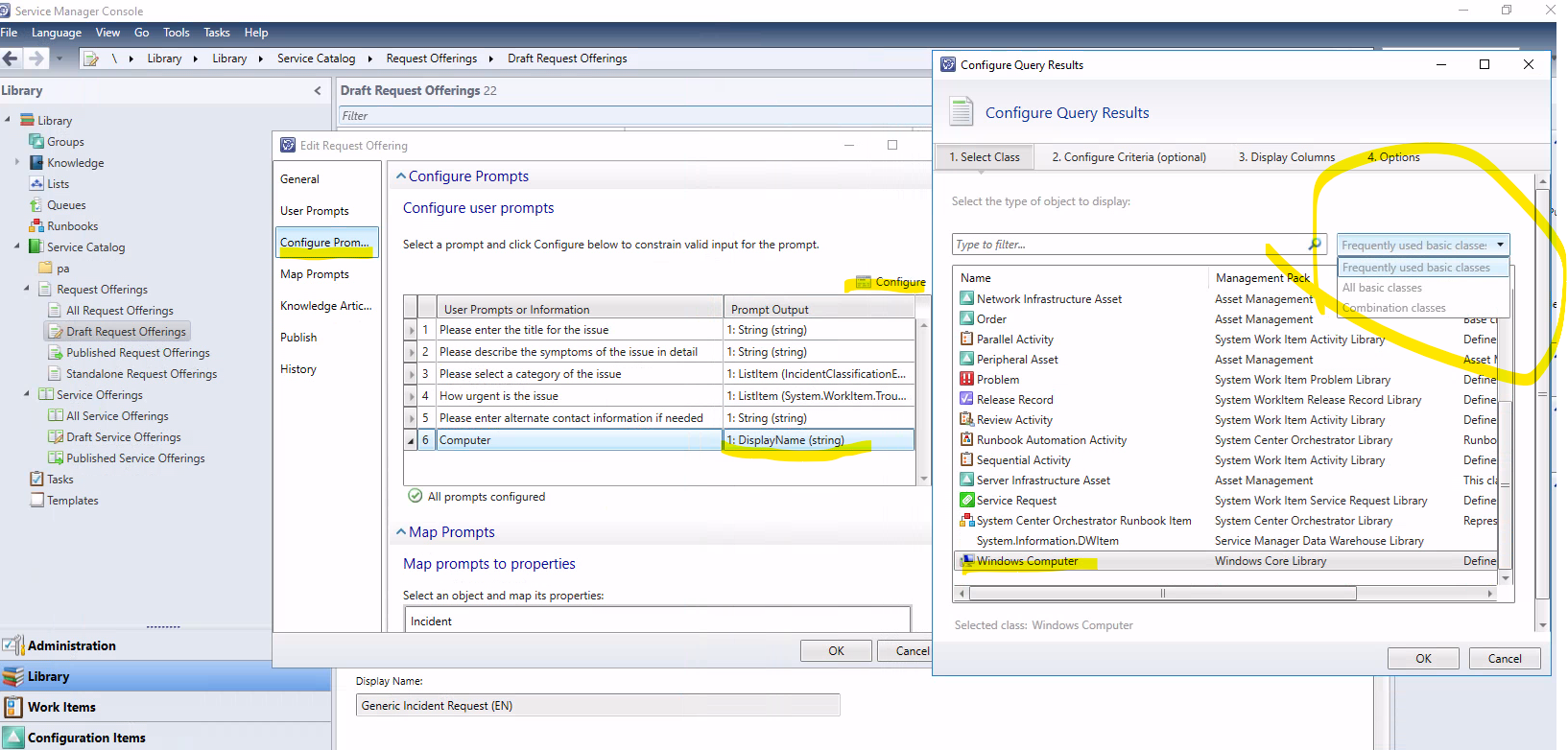1568x750 pixels.
Task: Select History in wizard sidebar
Action: [x=298, y=368]
